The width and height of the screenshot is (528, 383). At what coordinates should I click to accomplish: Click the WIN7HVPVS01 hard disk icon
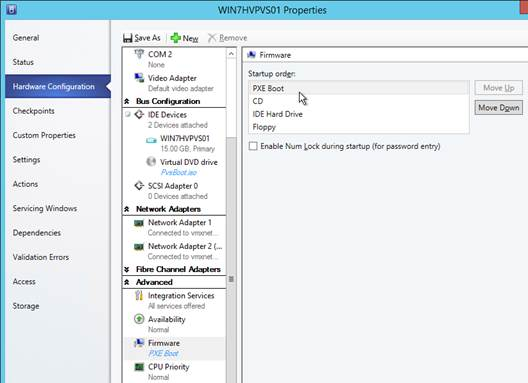coord(151,140)
